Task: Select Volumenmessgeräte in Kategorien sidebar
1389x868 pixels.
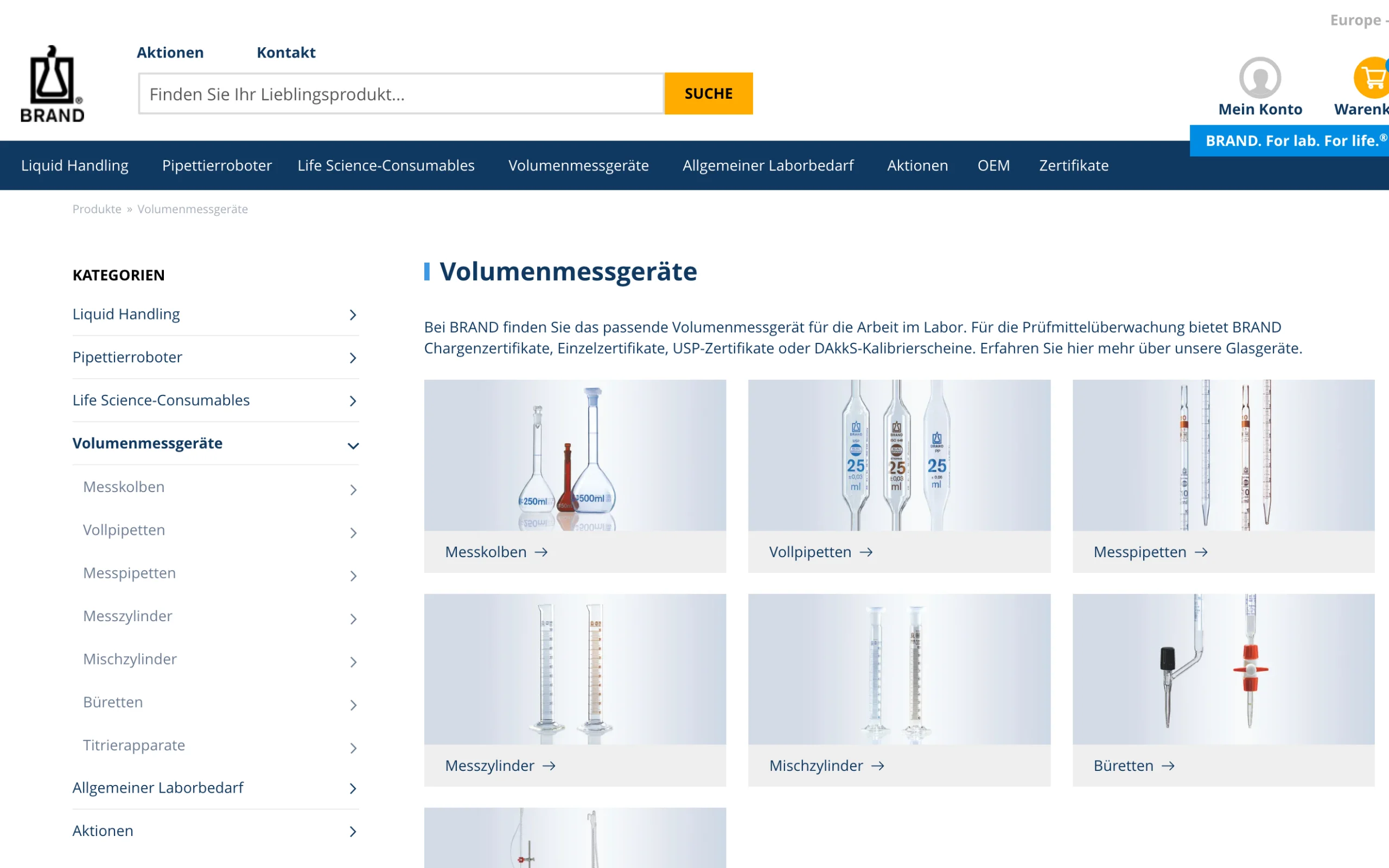Action: click(x=148, y=444)
